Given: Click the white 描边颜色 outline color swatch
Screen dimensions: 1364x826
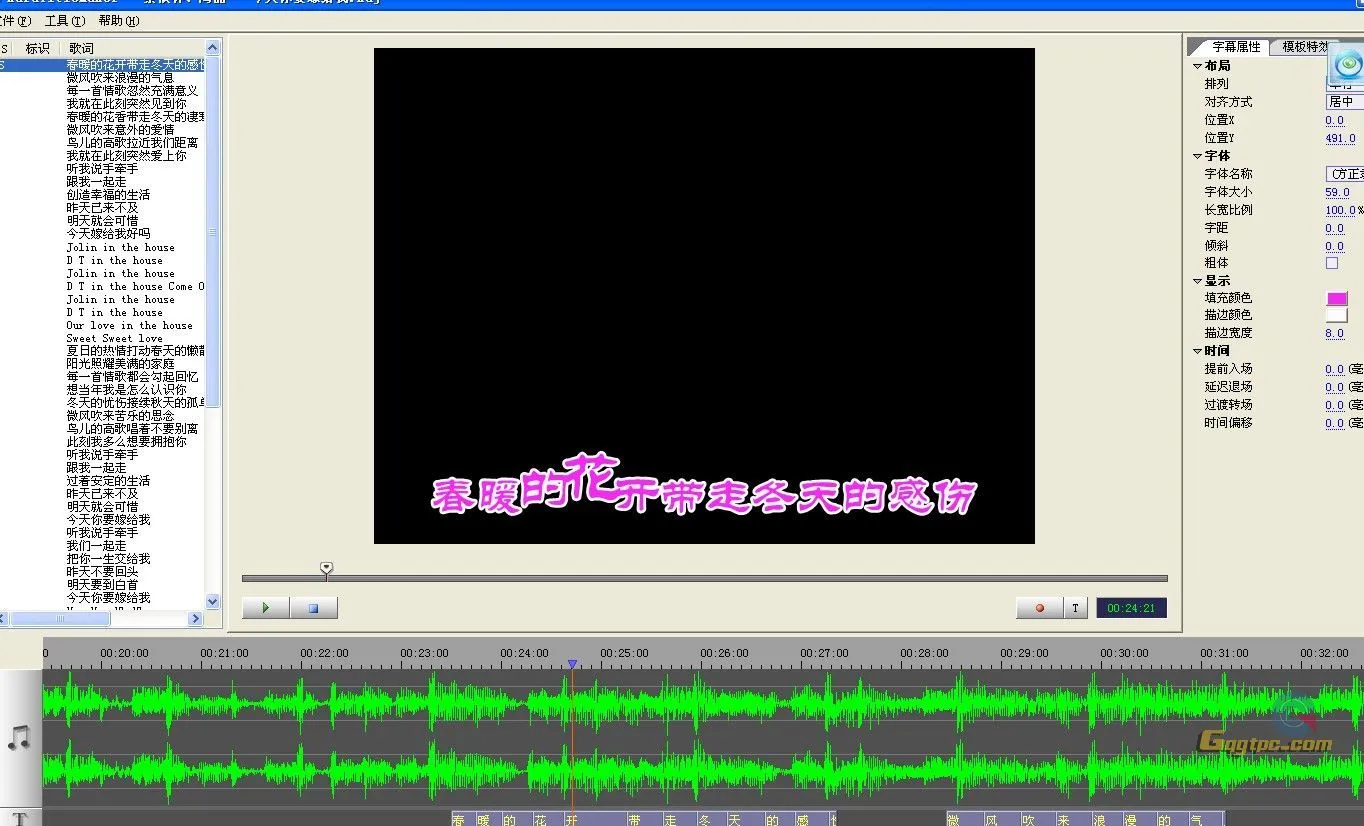Looking at the screenshot, I should [x=1337, y=315].
